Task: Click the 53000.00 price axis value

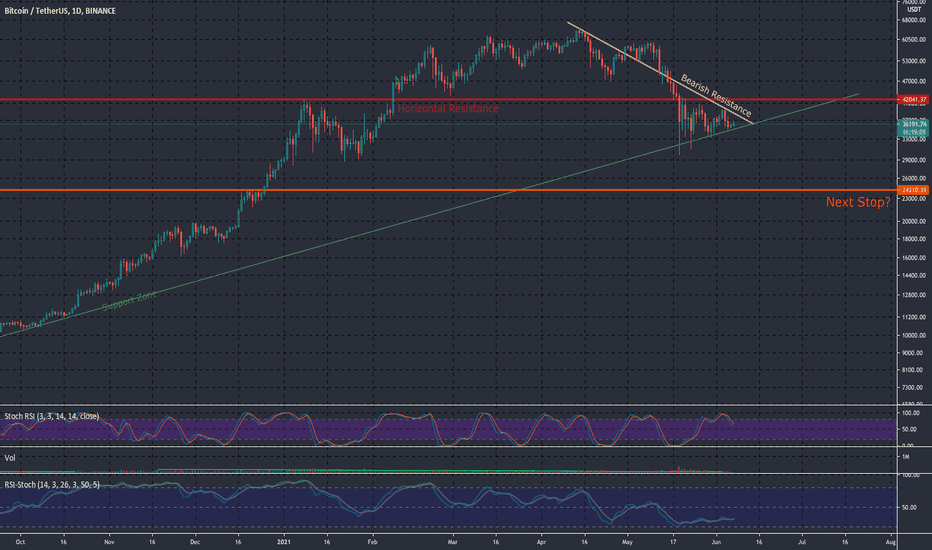Action: tap(914, 61)
